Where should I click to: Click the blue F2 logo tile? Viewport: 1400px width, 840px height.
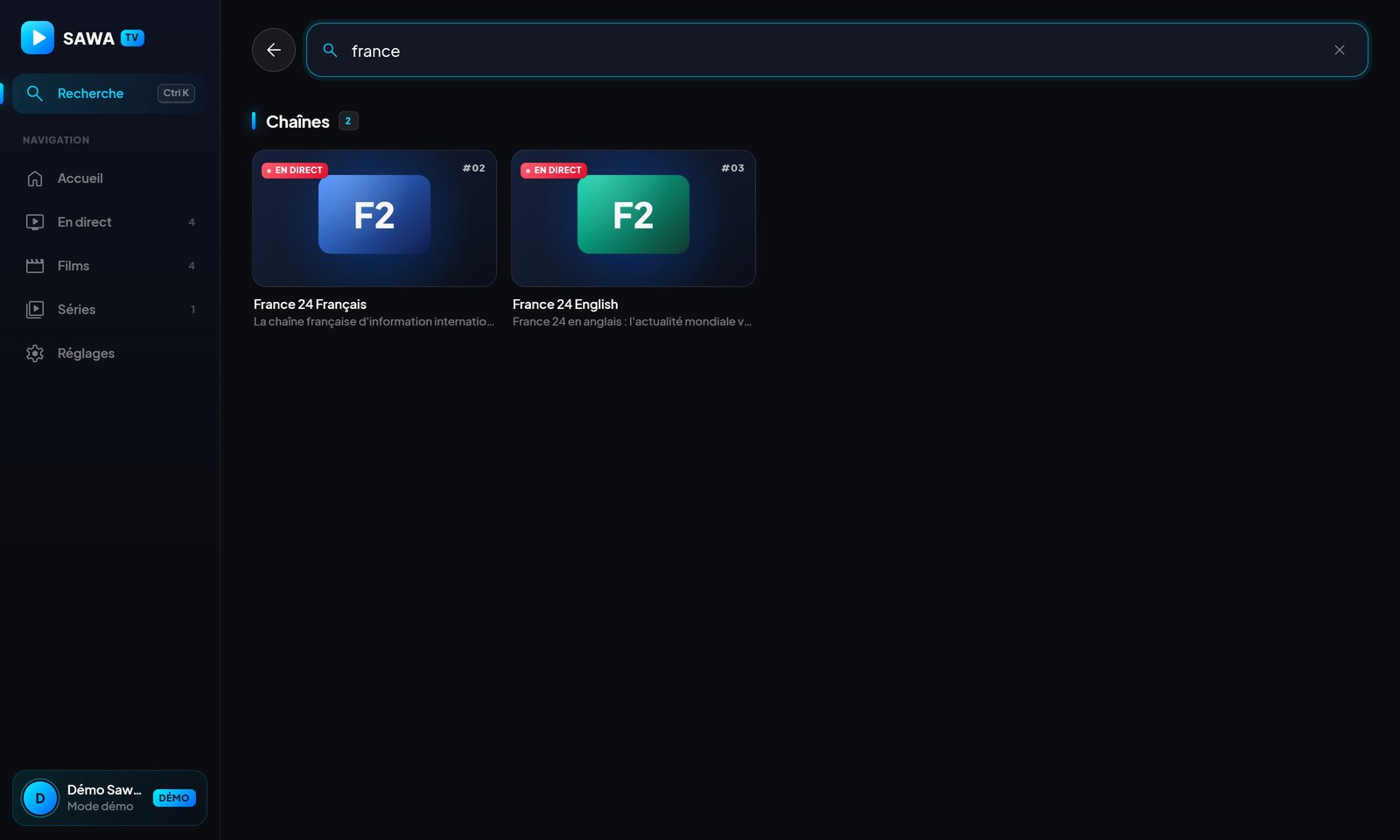[x=374, y=214]
